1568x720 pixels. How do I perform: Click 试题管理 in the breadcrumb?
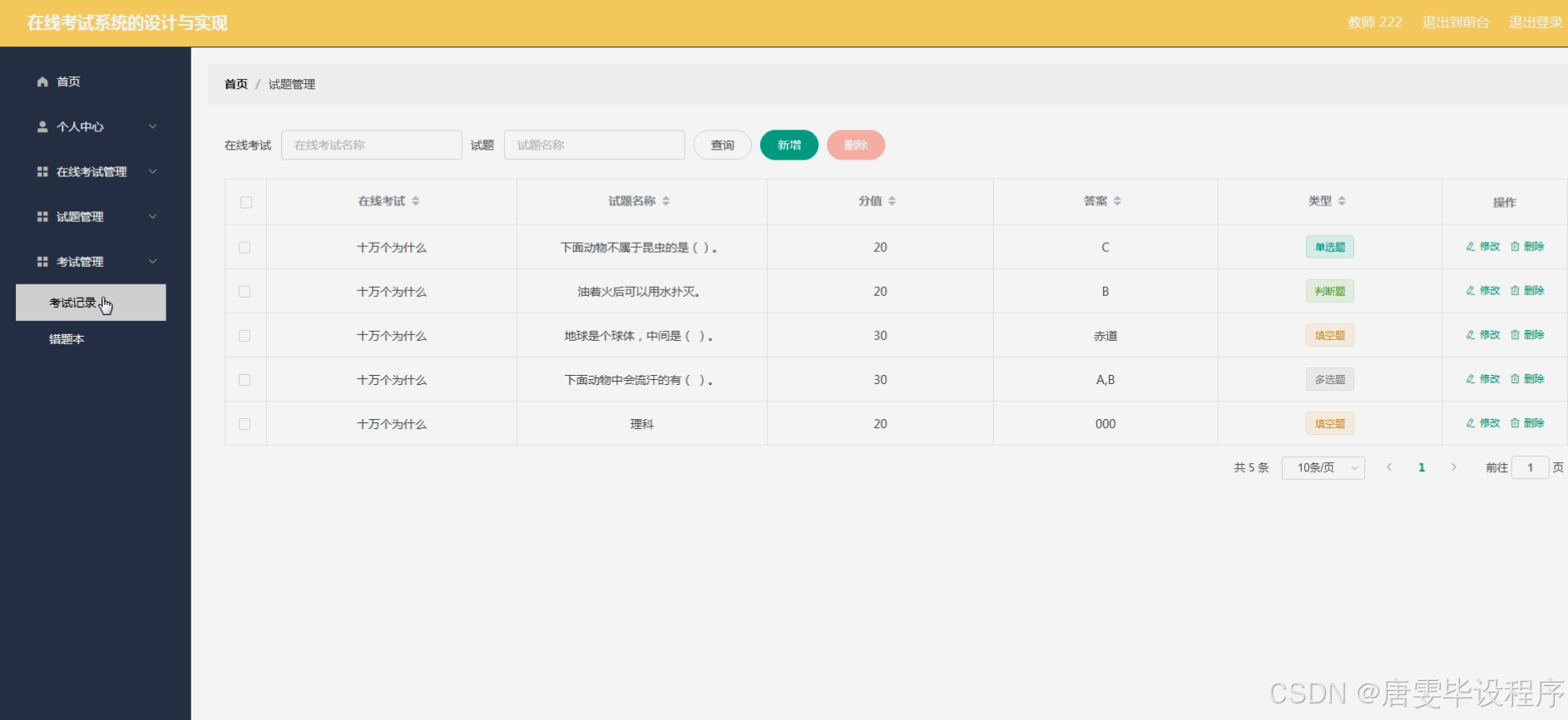292,84
